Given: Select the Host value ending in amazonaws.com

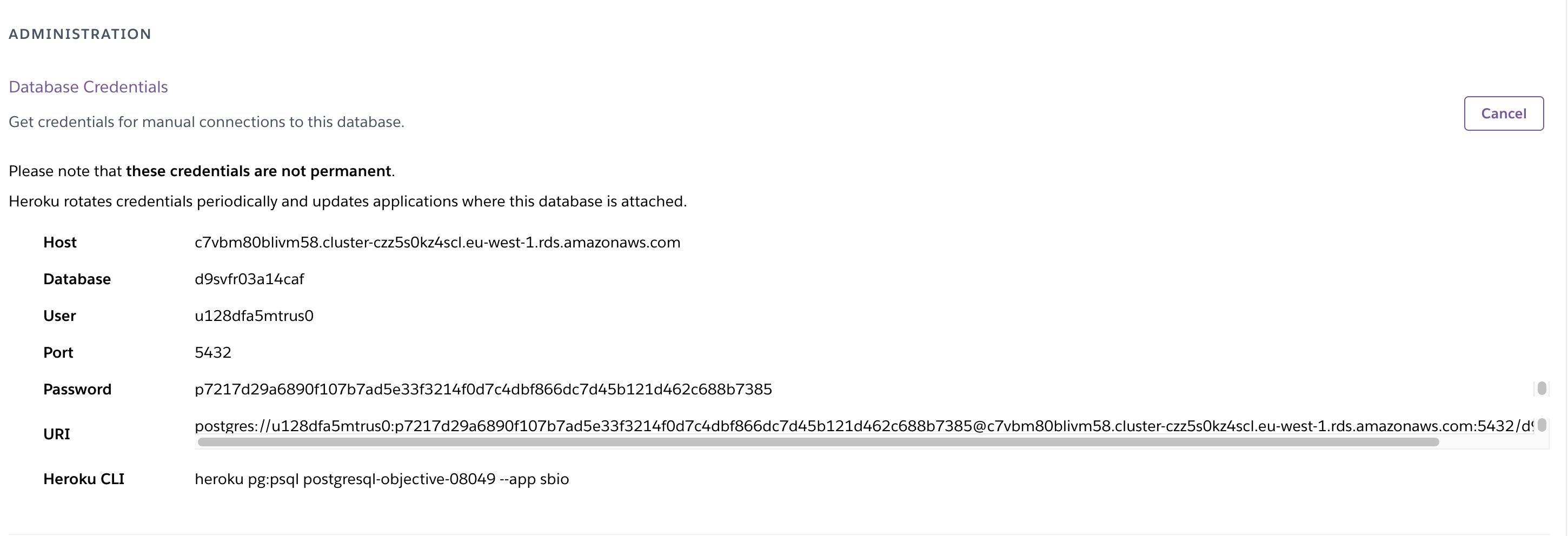Looking at the screenshot, I should tap(437, 242).
